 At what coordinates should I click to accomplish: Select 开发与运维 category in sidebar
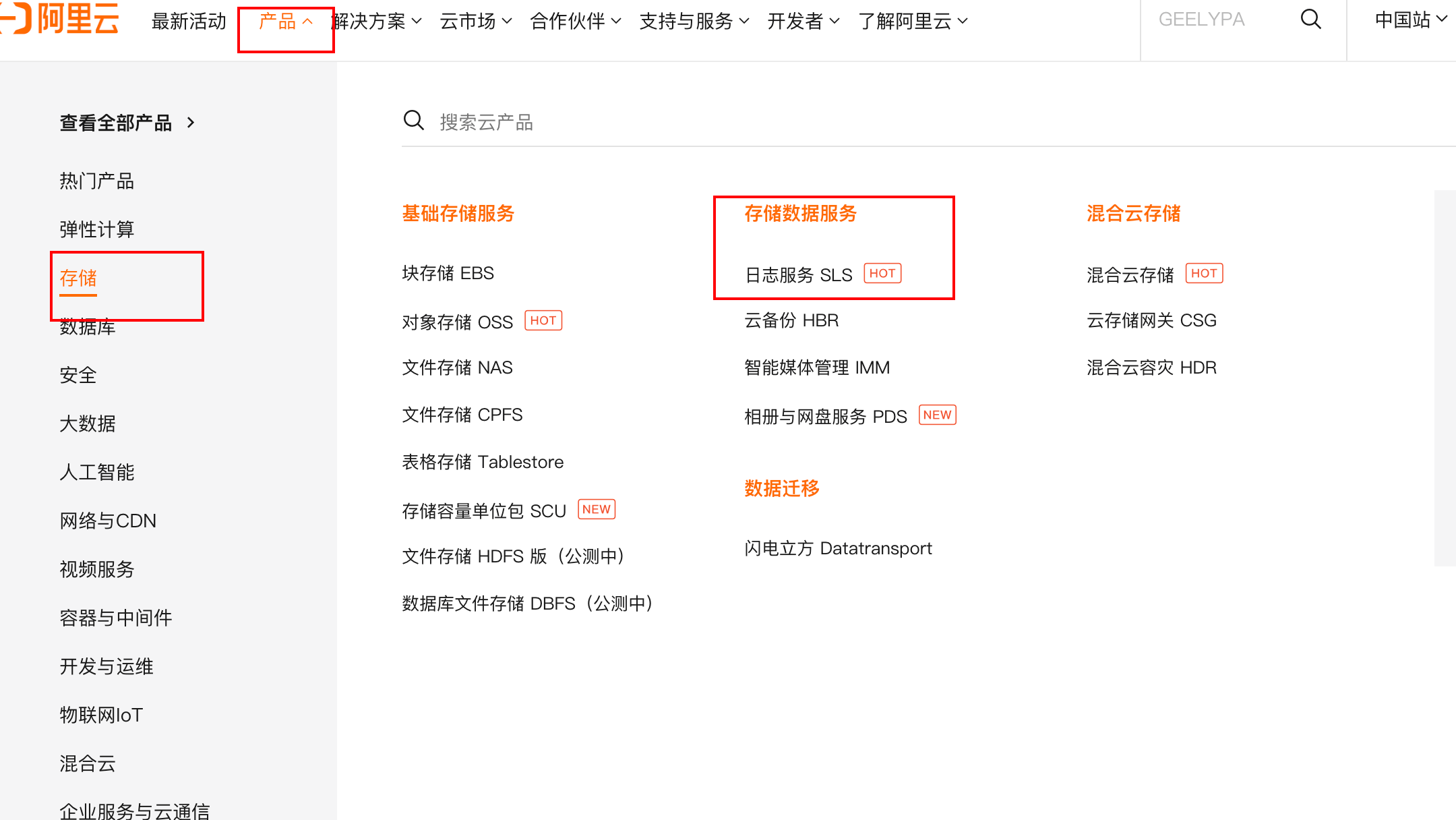tap(107, 666)
